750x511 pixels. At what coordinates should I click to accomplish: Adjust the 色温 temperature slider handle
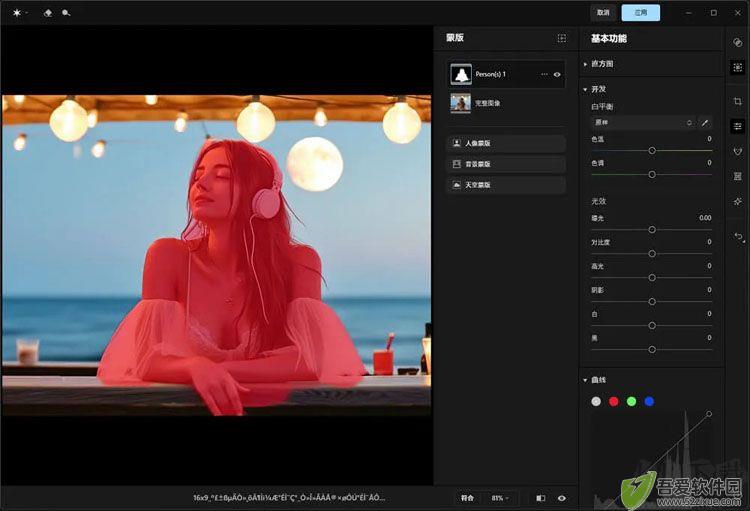(x=652, y=151)
